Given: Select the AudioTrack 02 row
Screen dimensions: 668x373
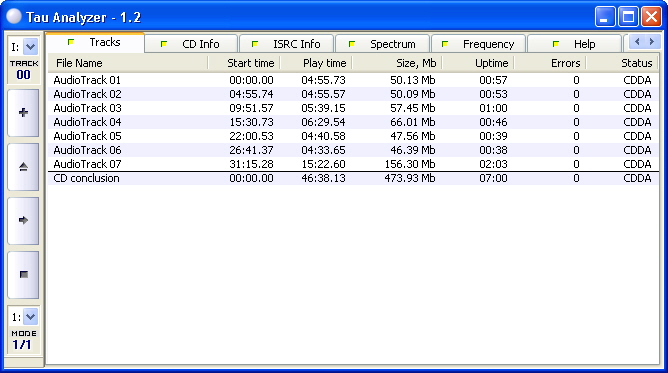Looking at the screenshot, I should click(353, 94).
